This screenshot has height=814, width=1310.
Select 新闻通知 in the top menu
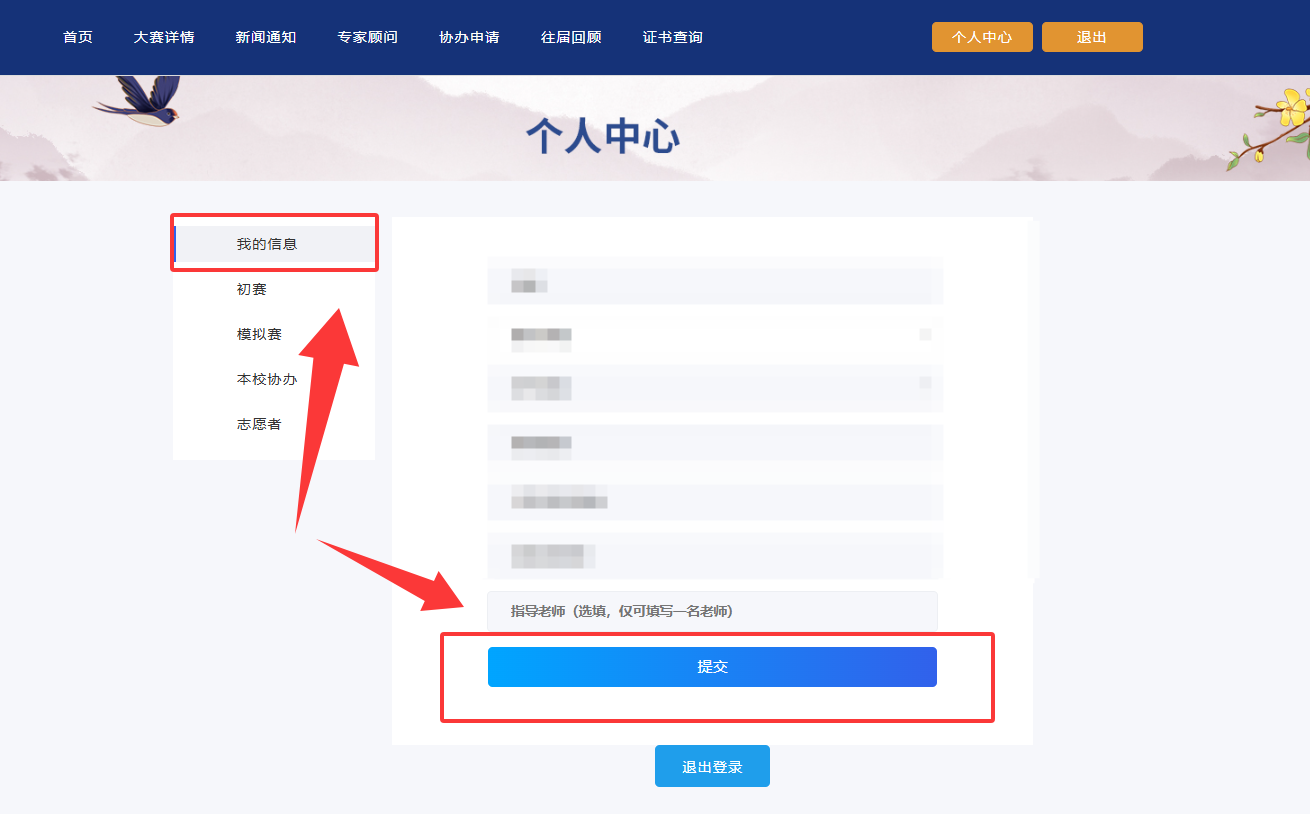tap(266, 37)
